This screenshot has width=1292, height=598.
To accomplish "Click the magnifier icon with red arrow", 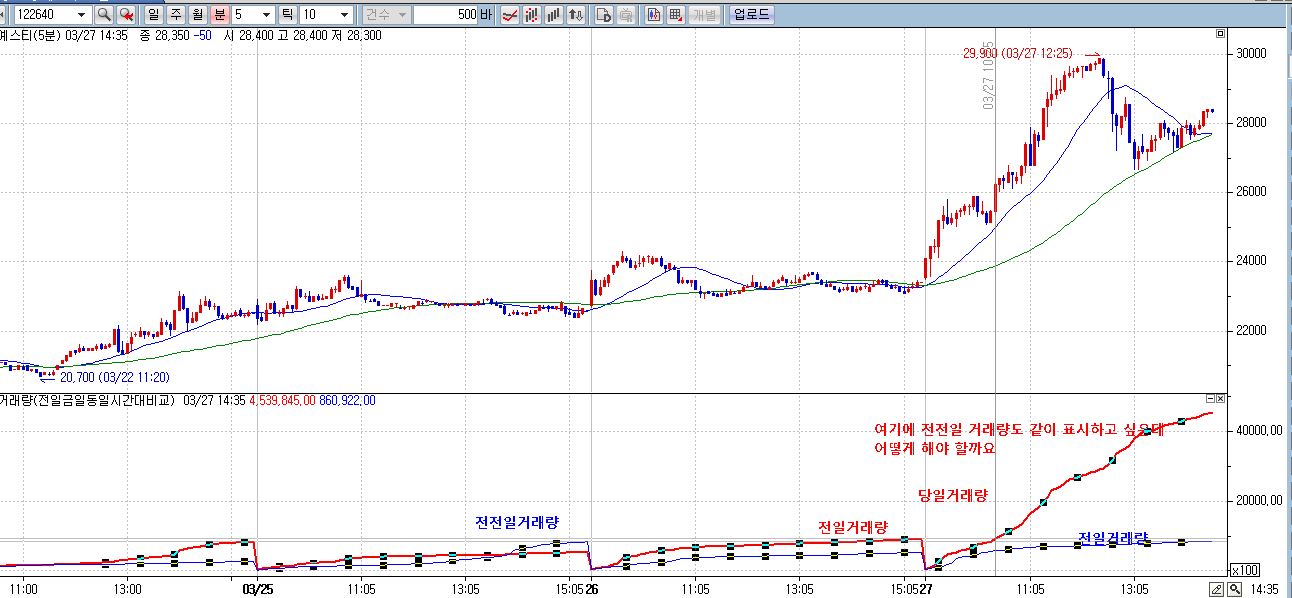I will 126,15.
